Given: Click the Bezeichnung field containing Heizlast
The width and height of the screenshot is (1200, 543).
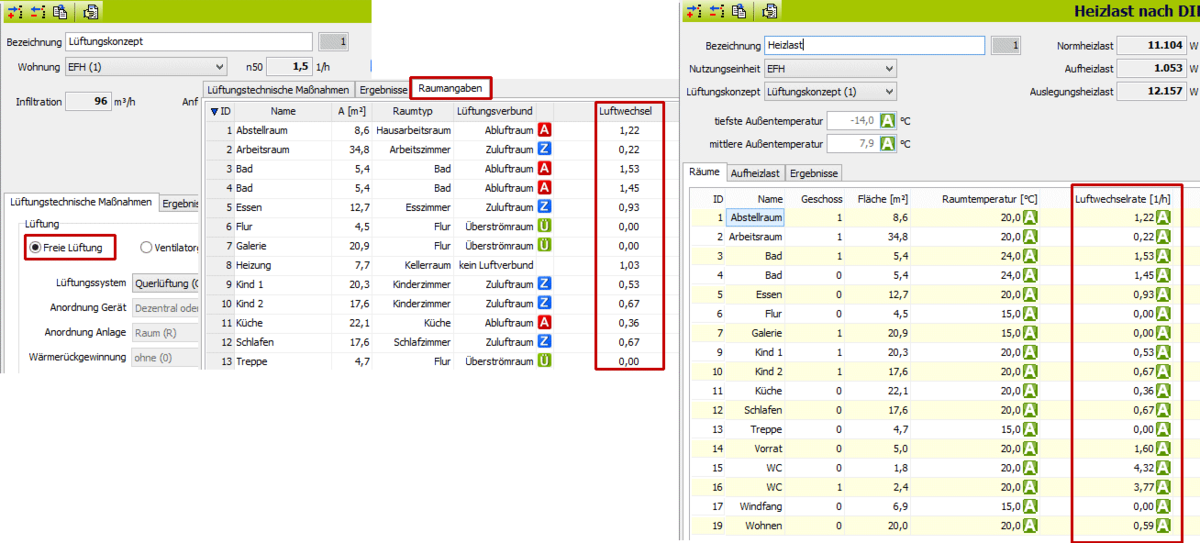Looking at the screenshot, I should [874, 45].
